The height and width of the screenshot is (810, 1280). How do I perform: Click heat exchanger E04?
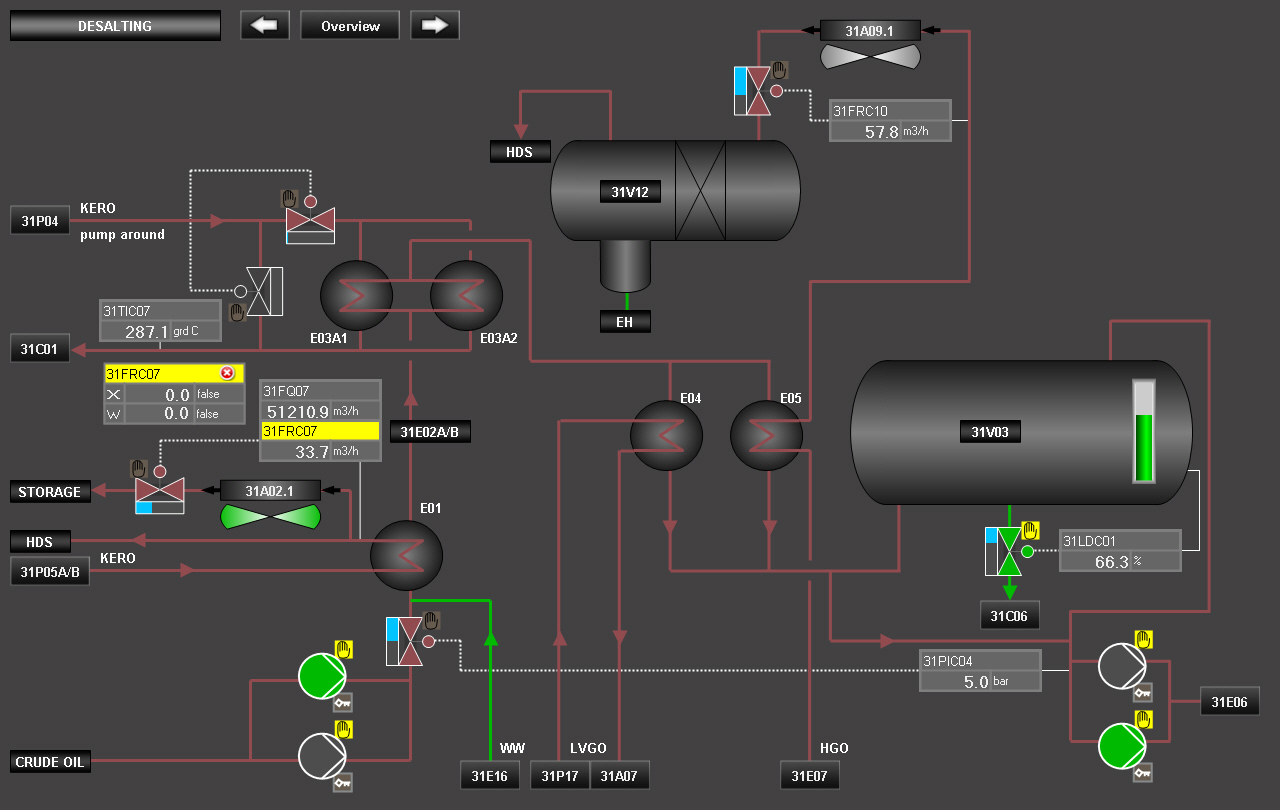point(666,436)
